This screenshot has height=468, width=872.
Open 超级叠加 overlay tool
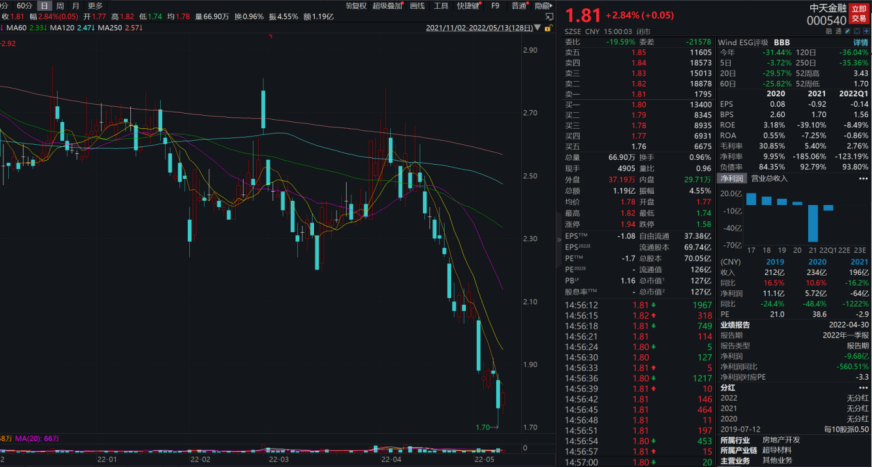pos(387,6)
